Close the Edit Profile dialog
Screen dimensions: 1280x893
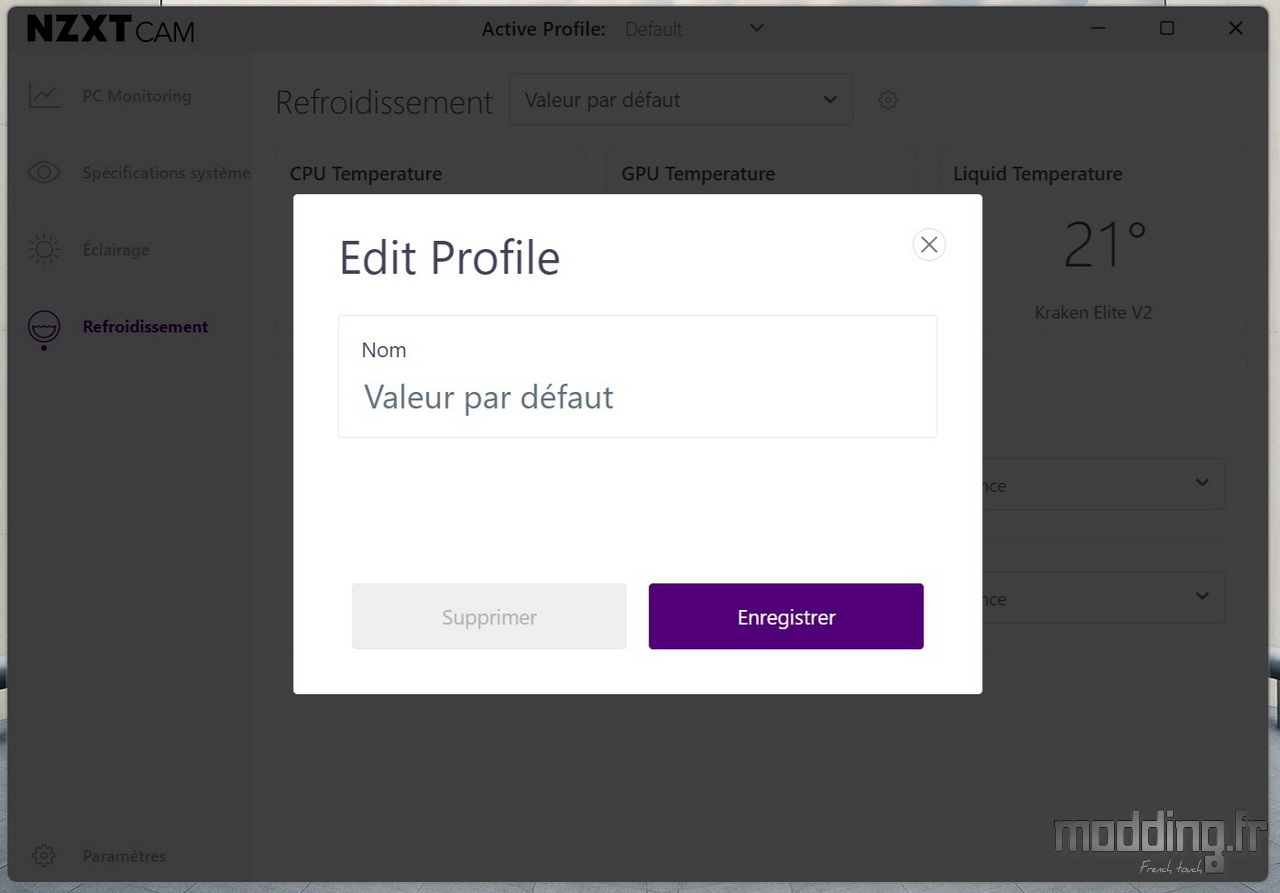(x=929, y=244)
